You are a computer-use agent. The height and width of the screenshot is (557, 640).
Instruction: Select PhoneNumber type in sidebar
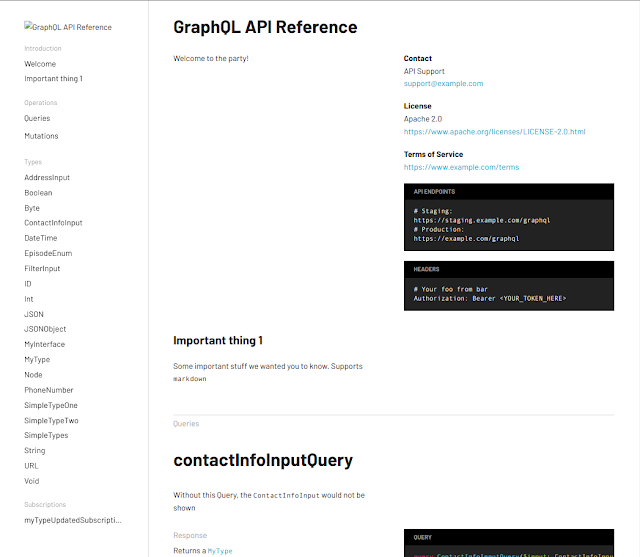49,390
